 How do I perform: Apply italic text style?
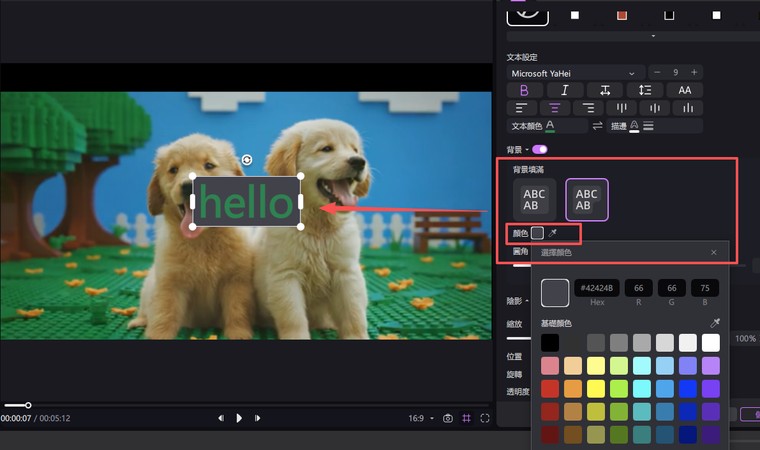point(564,90)
